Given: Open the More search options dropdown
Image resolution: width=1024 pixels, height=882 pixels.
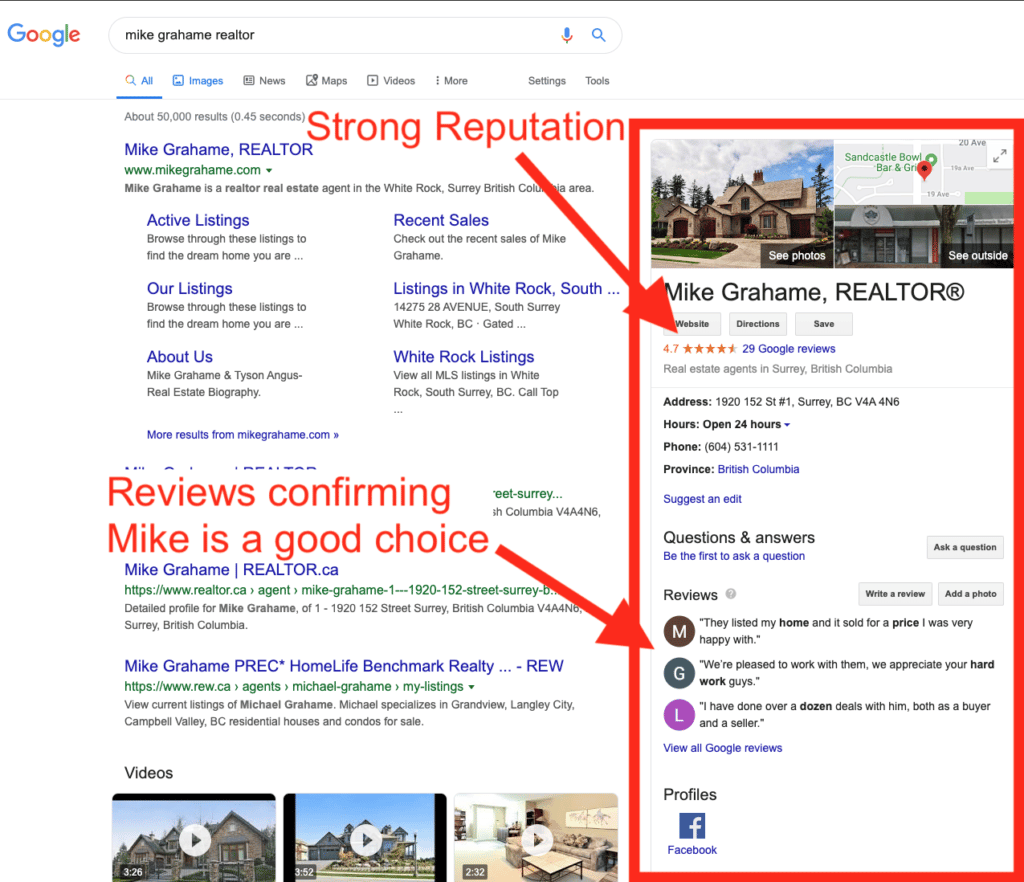Looking at the screenshot, I should 451,81.
